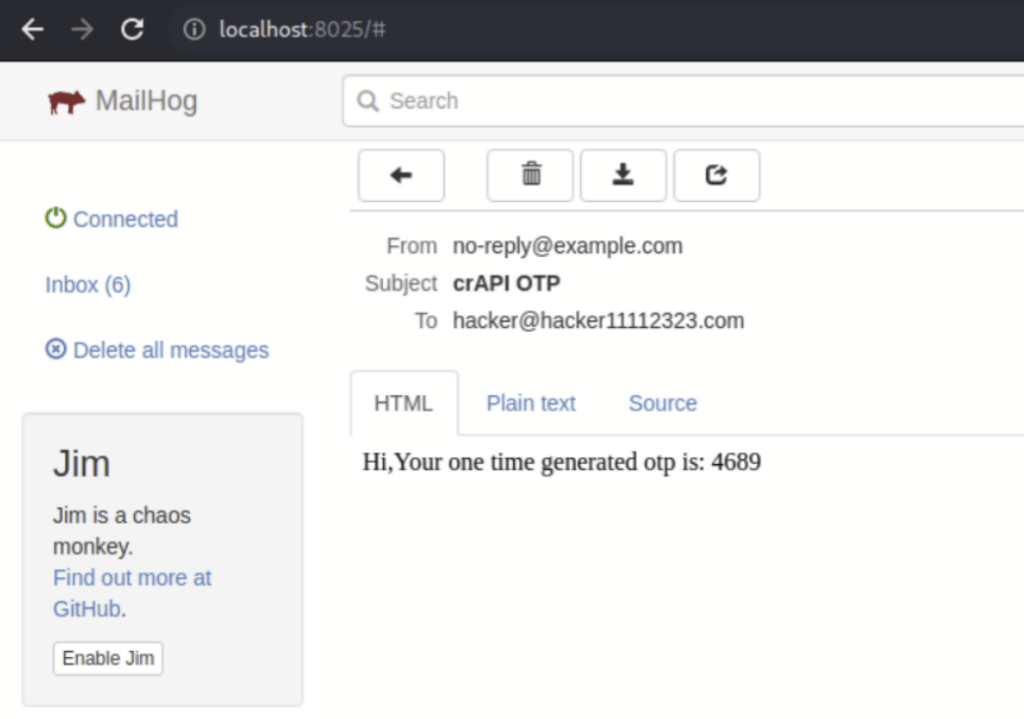The width and height of the screenshot is (1024, 719).
Task: Click the search magnifier icon
Action: pos(367,100)
